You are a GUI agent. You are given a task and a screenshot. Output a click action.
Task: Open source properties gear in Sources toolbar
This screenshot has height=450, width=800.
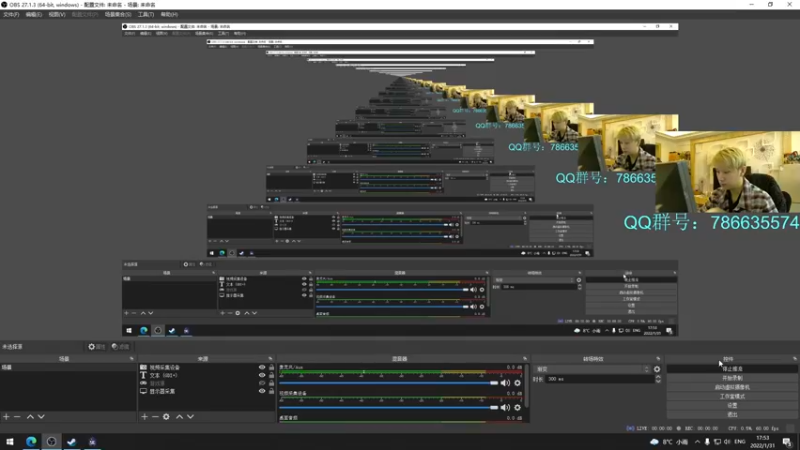pyautogui.click(x=166, y=417)
